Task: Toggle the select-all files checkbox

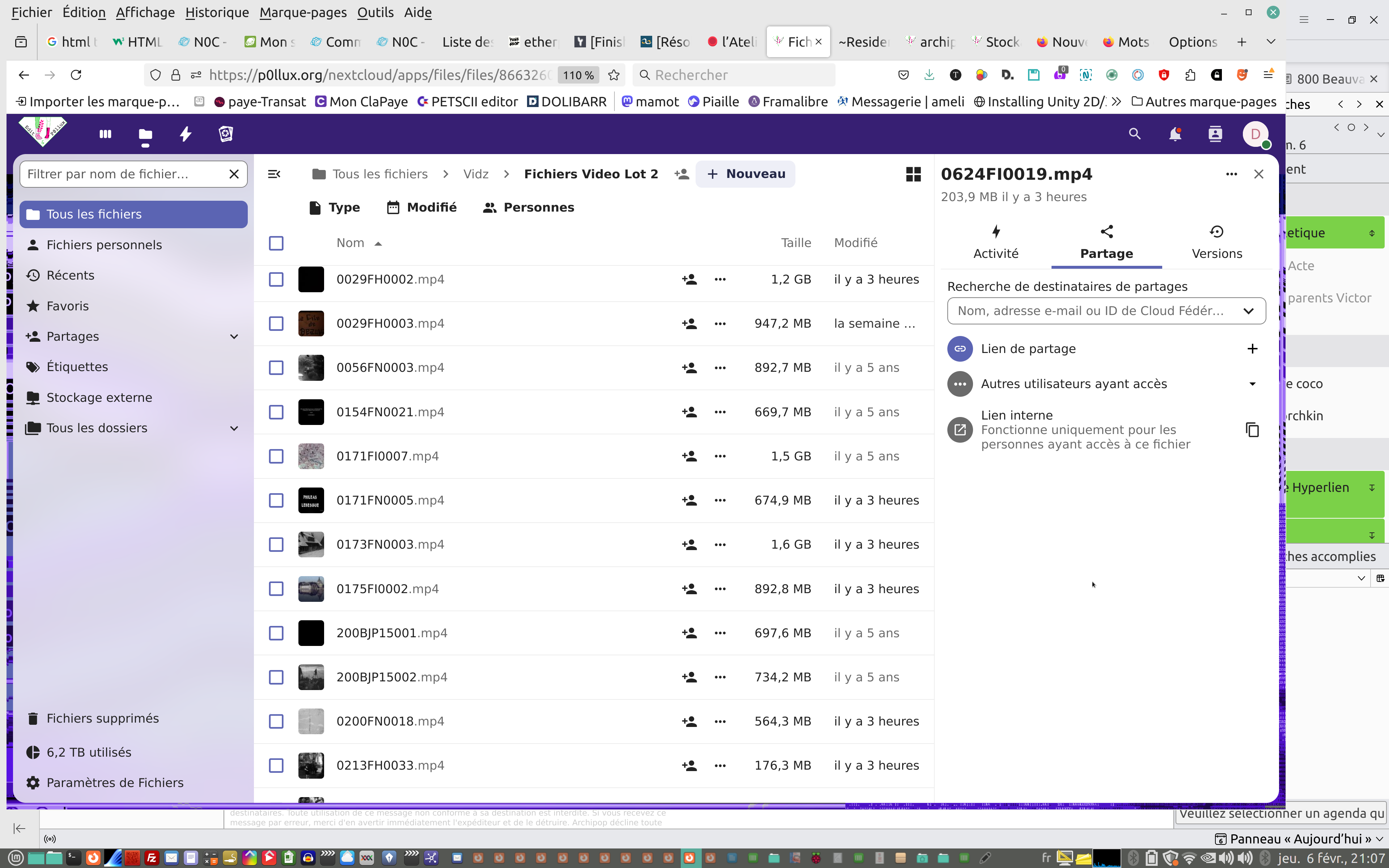Action: 276,243
